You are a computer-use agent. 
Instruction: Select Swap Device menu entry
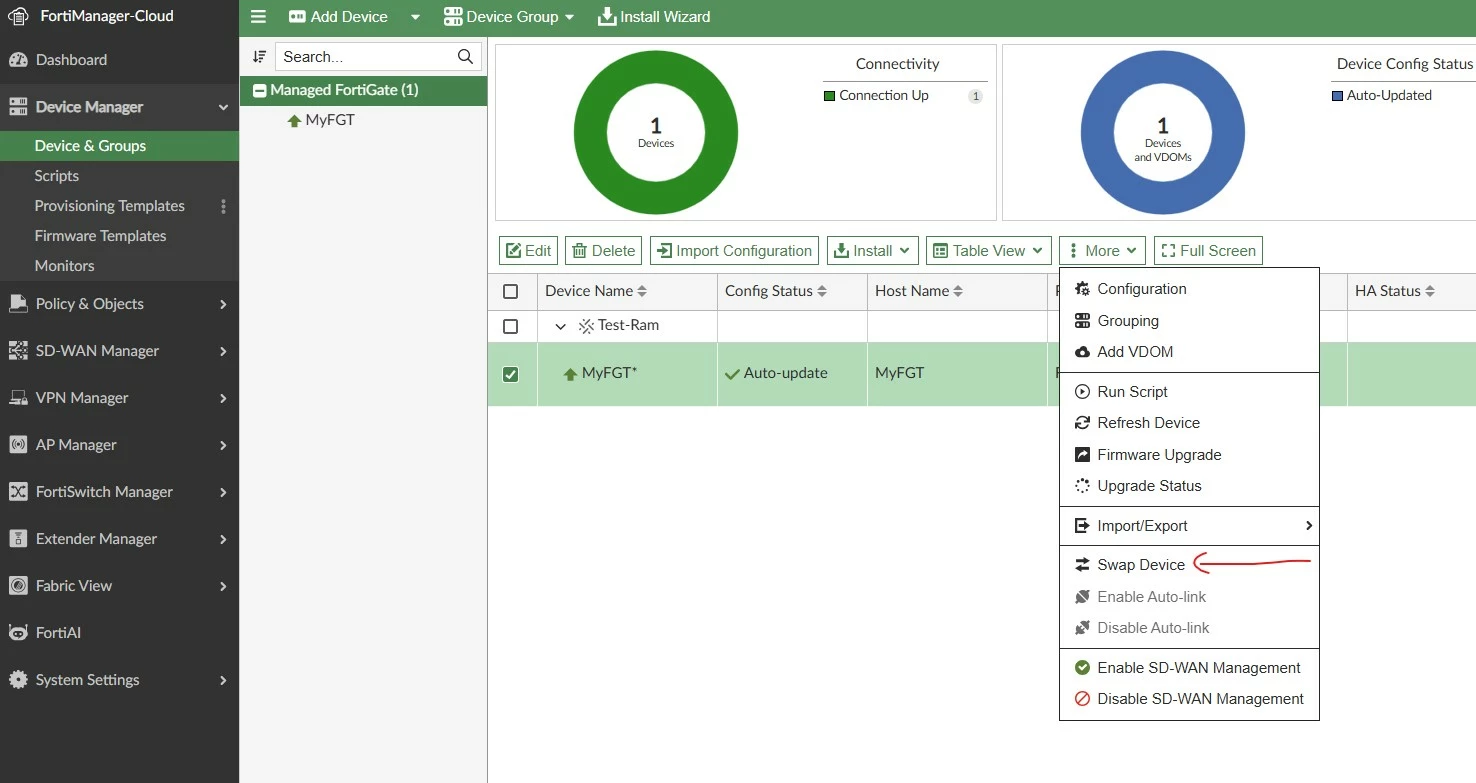click(1189, 565)
